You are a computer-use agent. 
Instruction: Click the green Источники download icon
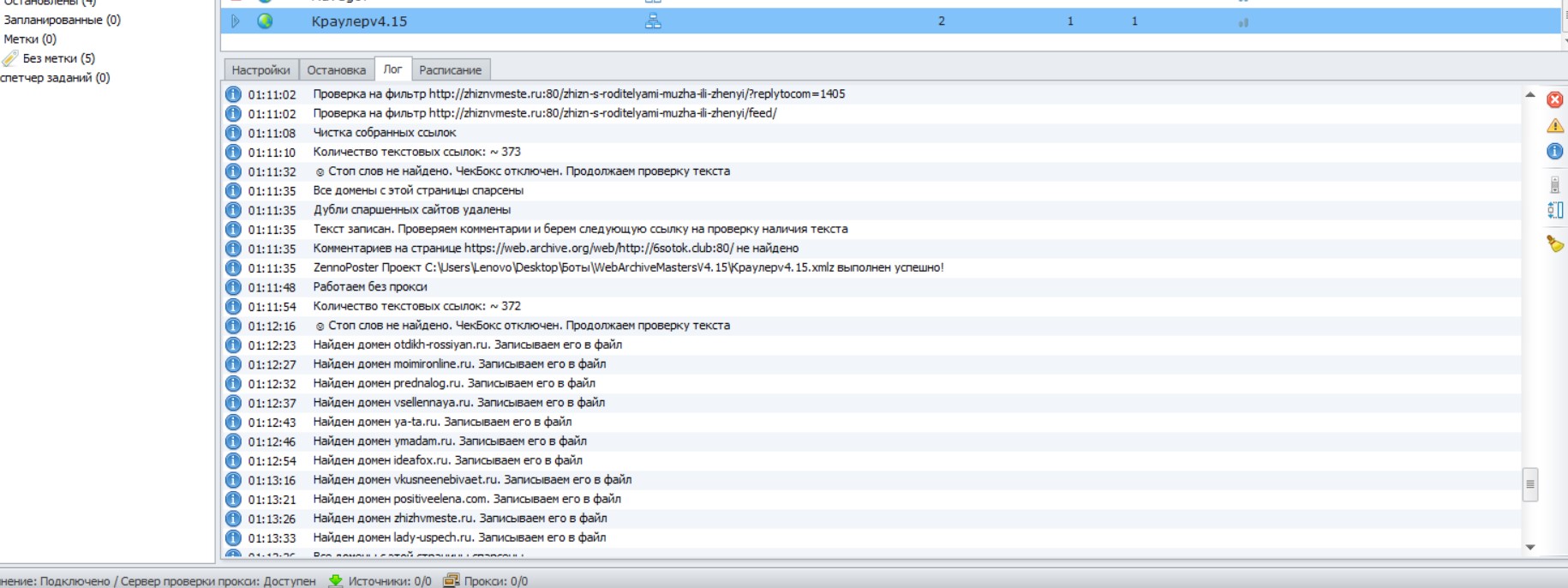click(336, 580)
